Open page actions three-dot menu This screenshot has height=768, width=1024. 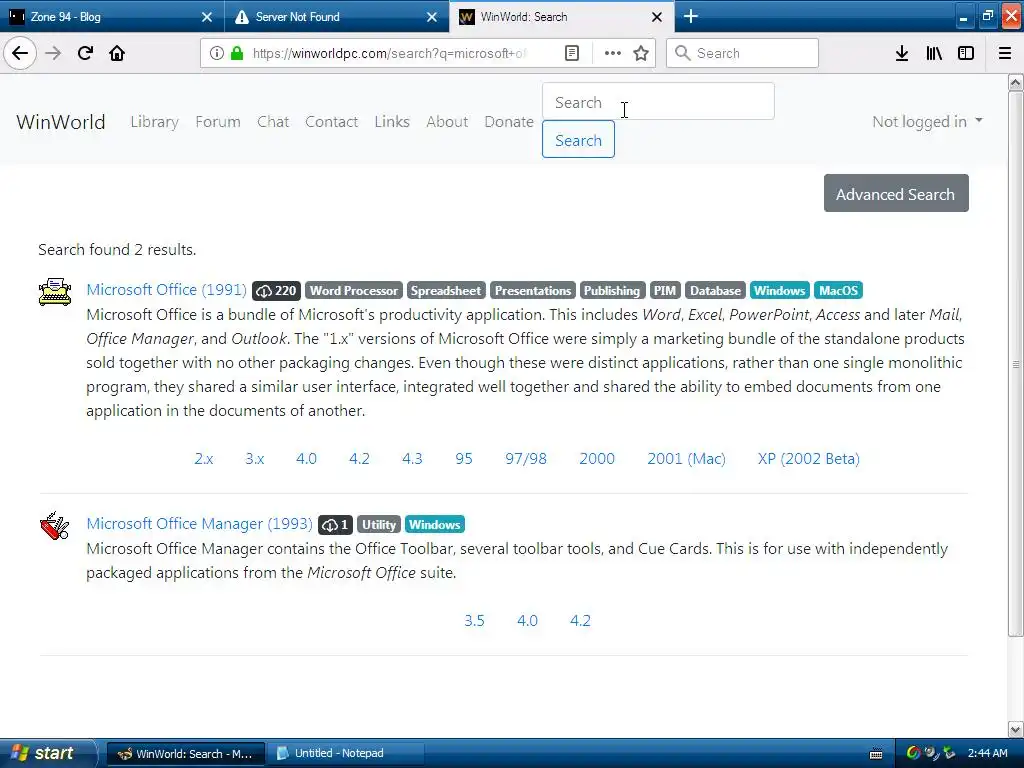613,53
